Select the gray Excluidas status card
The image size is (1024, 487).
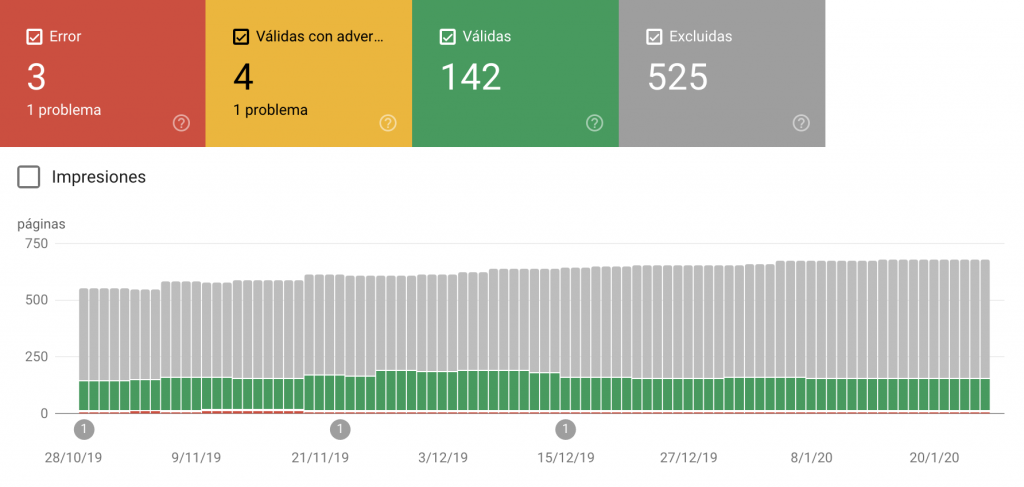pyautogui.click(x=722, y=73)
